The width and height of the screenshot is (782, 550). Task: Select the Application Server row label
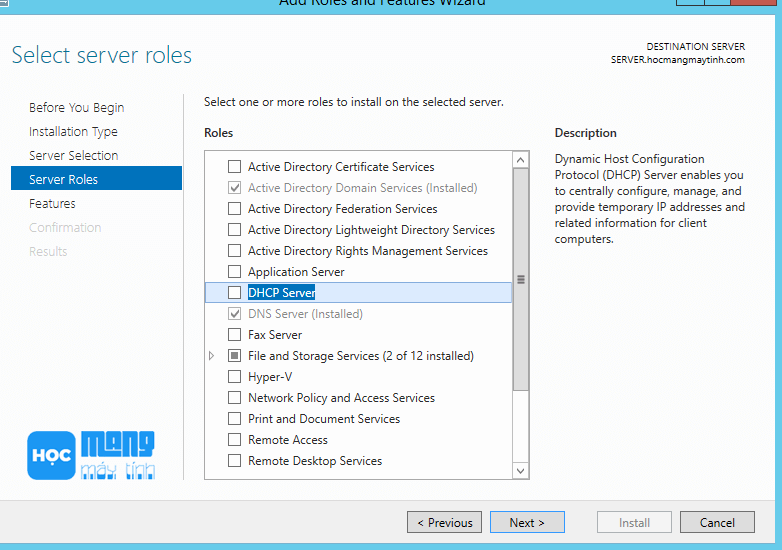296,272
